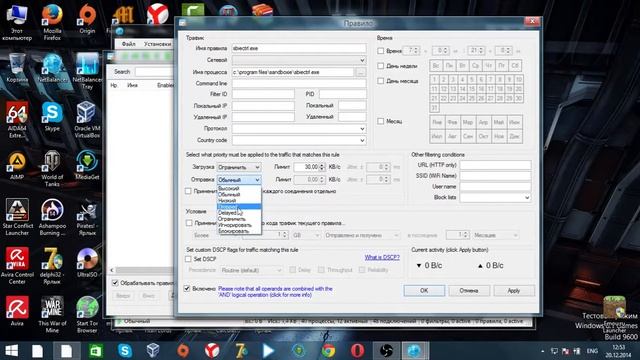
Task: Choose Игнорировать in the priority list
Action: [238, 225]
